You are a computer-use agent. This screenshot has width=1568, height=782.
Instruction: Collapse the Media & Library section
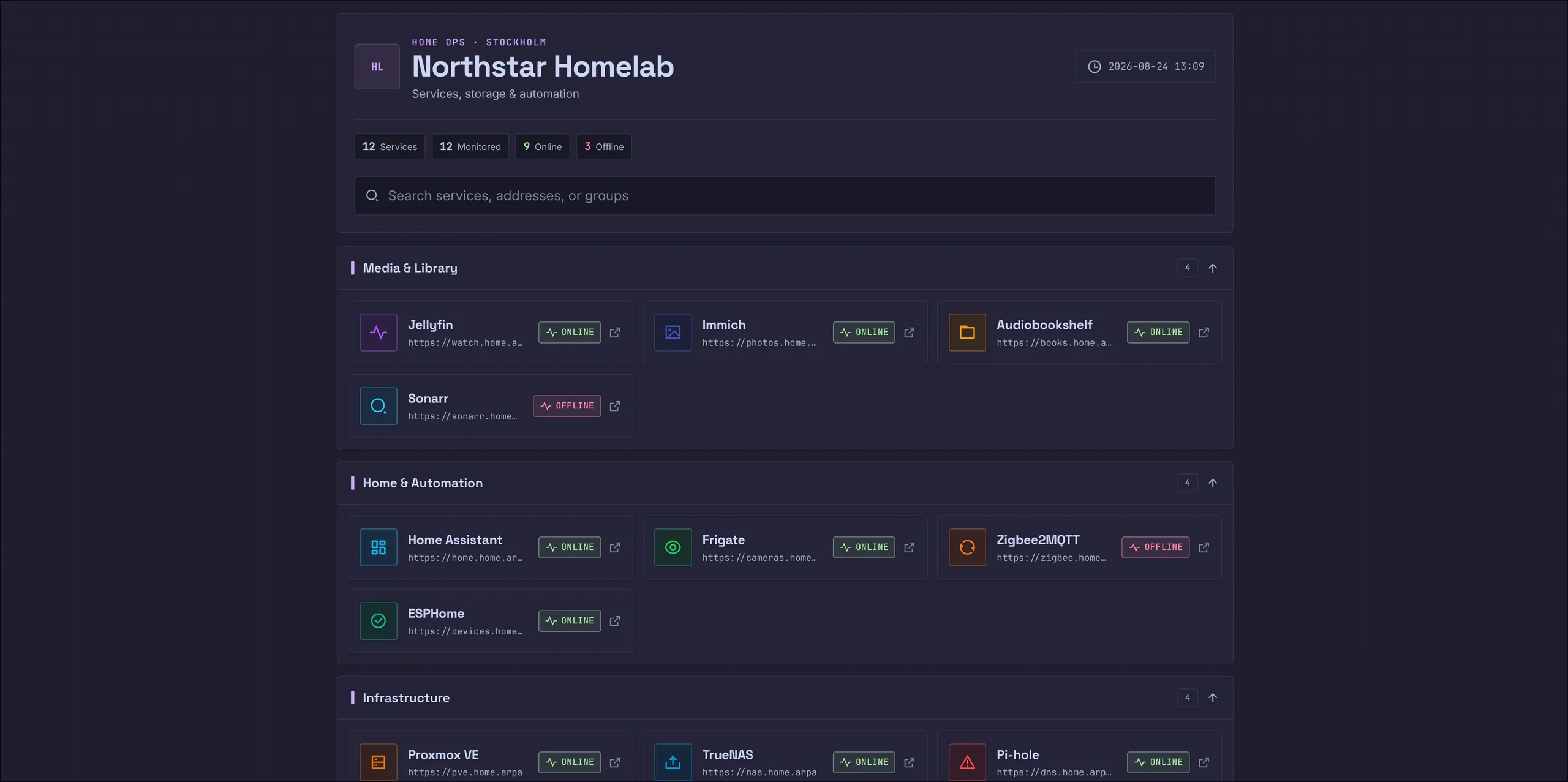(1213, 268)
